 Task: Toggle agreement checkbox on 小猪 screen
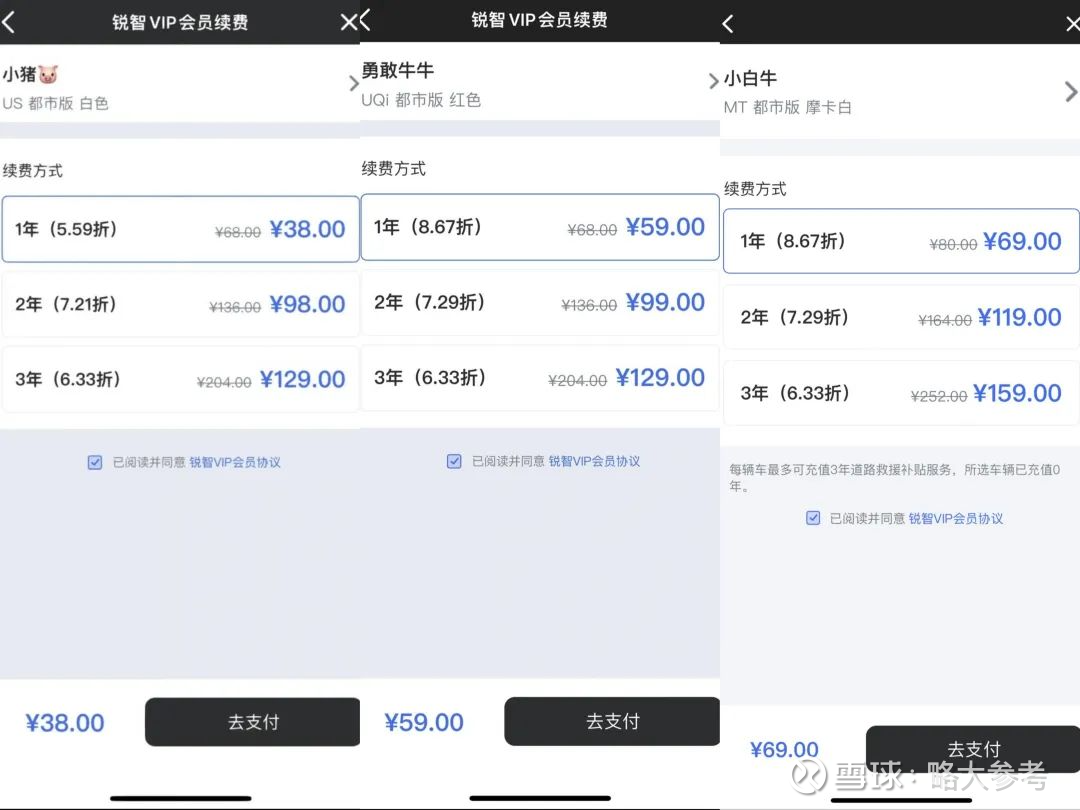pos(95,462)
